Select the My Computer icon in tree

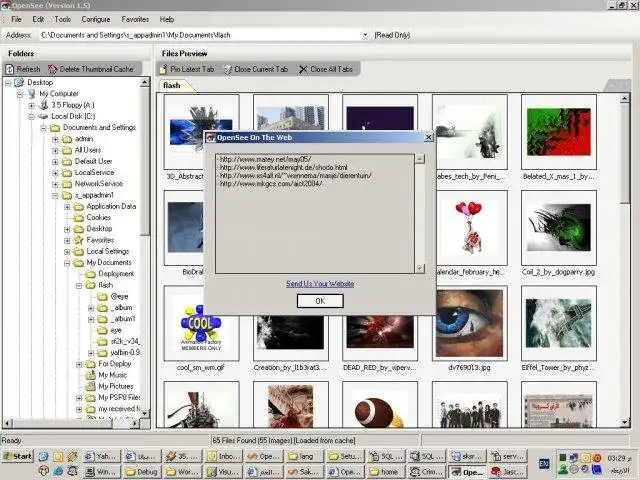click(32, 93)
